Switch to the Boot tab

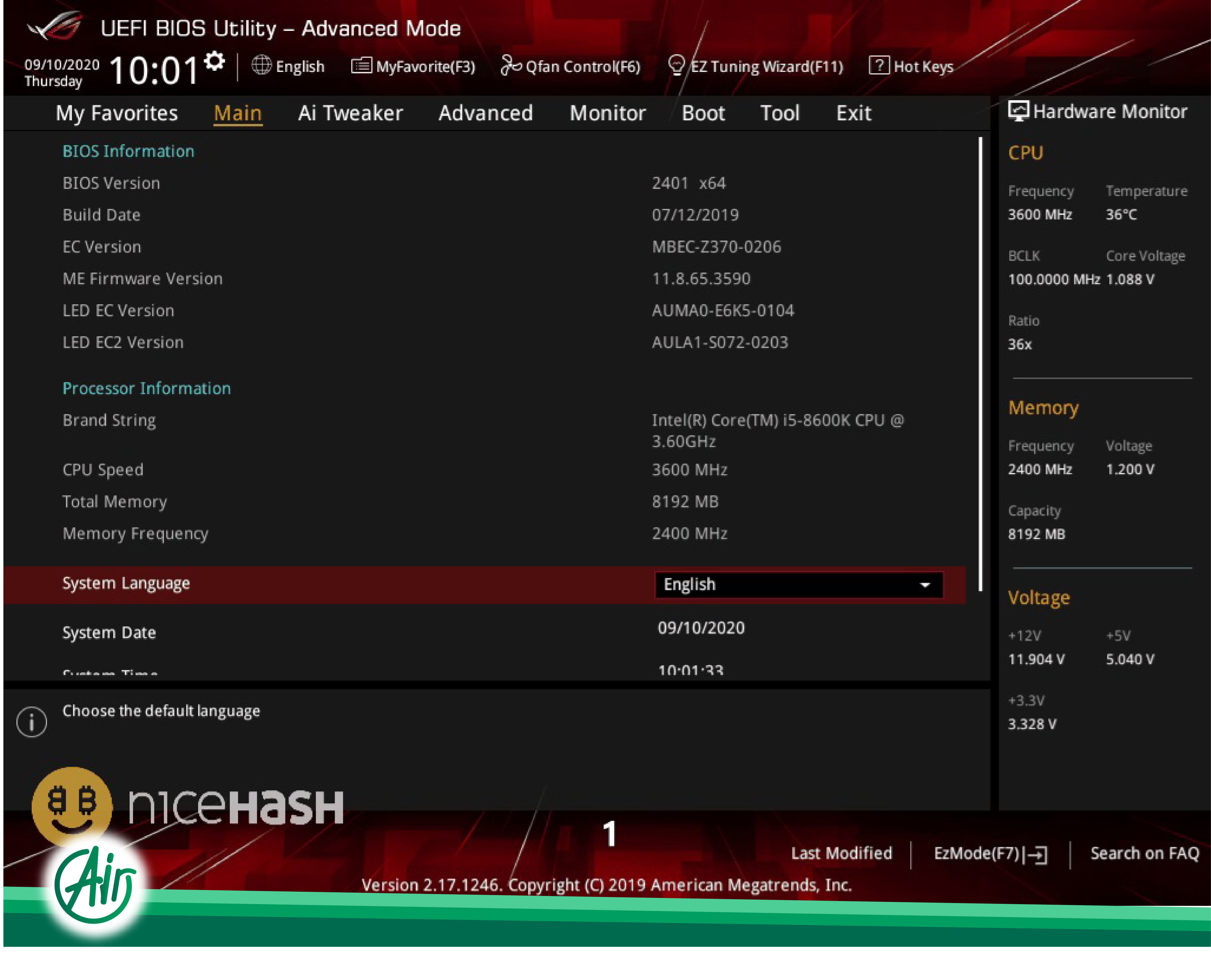tap(703, 113)
